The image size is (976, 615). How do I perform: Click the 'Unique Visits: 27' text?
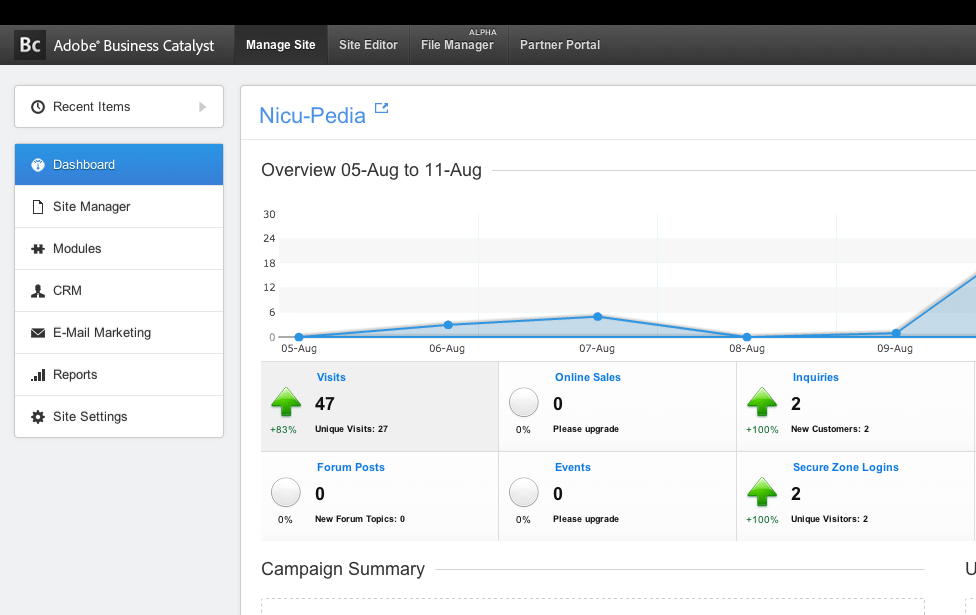[x=351, y=429]
